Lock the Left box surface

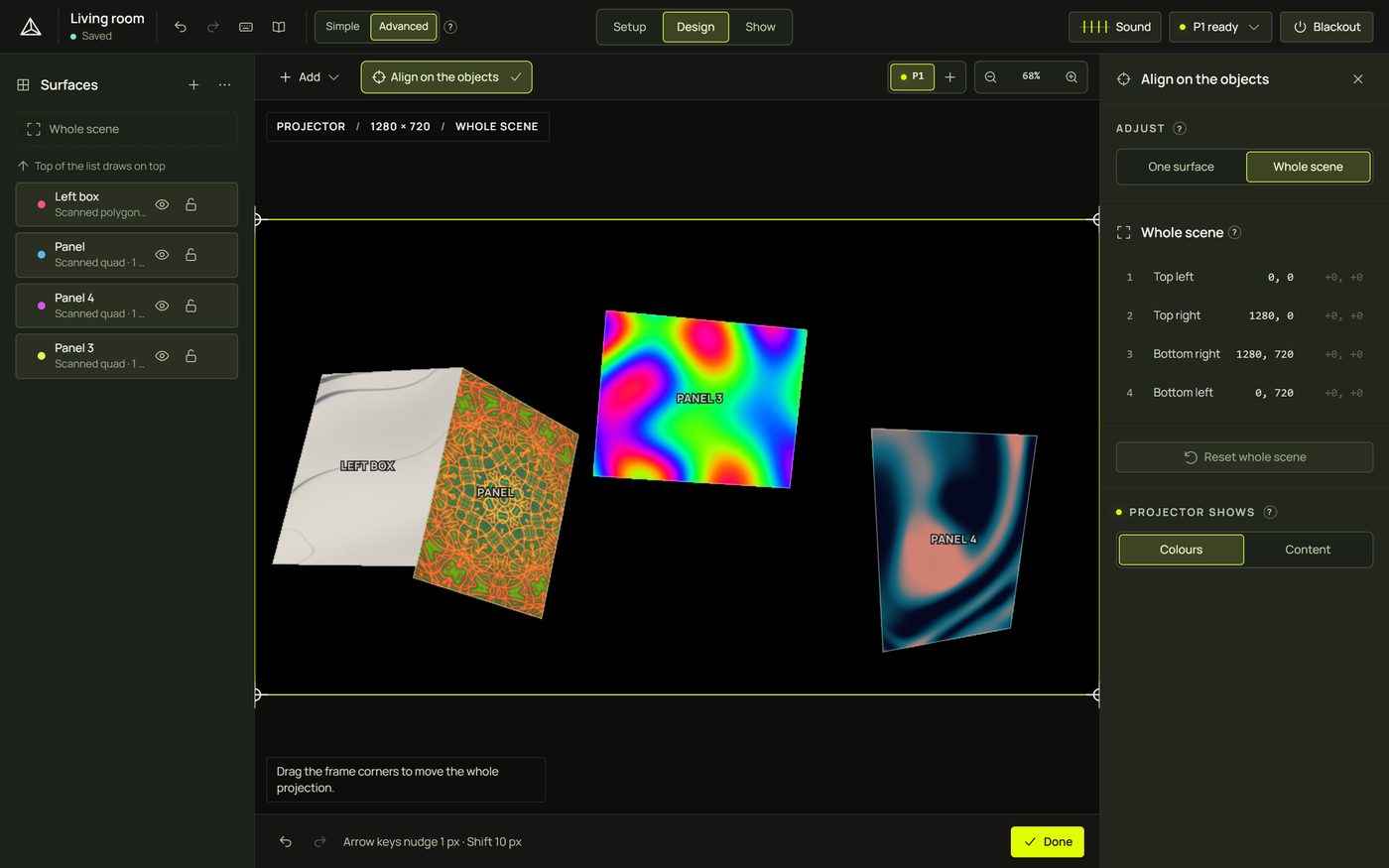click(190, 204)
